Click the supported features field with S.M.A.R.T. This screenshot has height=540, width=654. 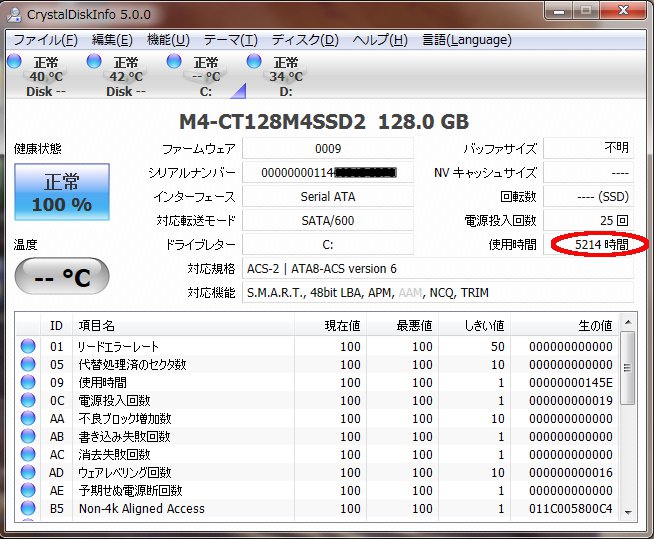[x=438, y=292]
